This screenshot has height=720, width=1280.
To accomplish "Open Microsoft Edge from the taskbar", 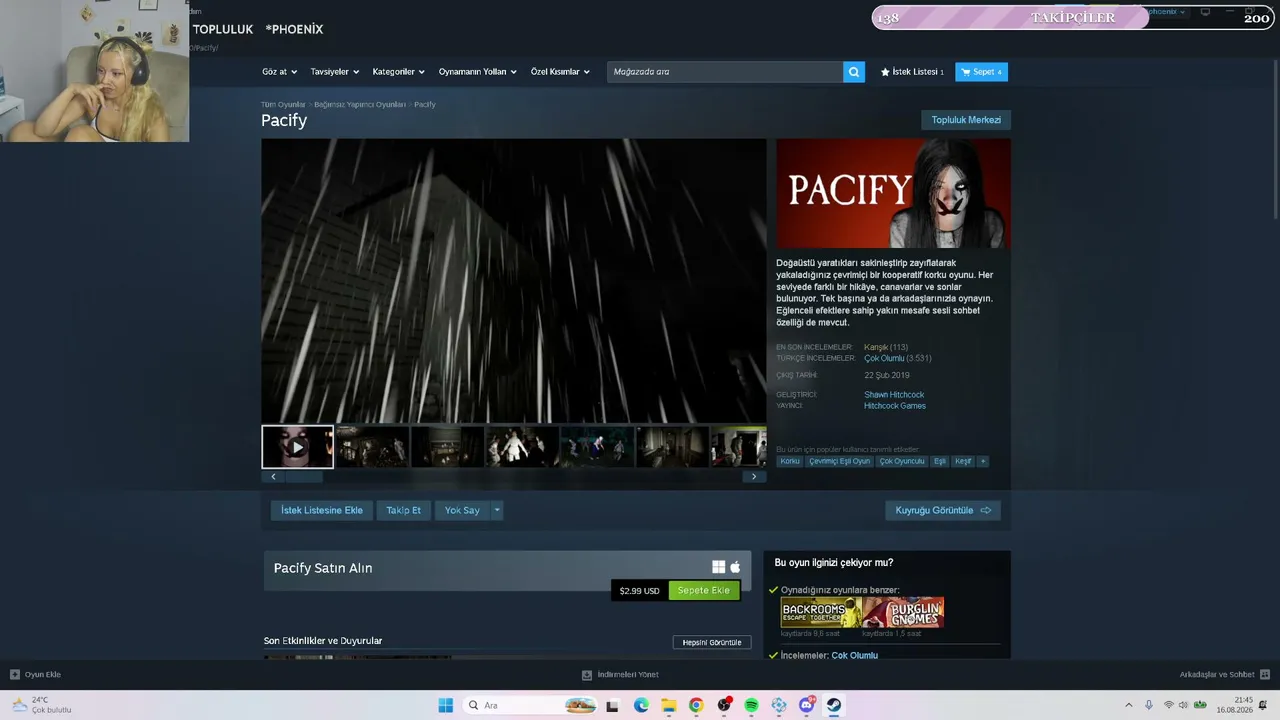I will [641, 705].
